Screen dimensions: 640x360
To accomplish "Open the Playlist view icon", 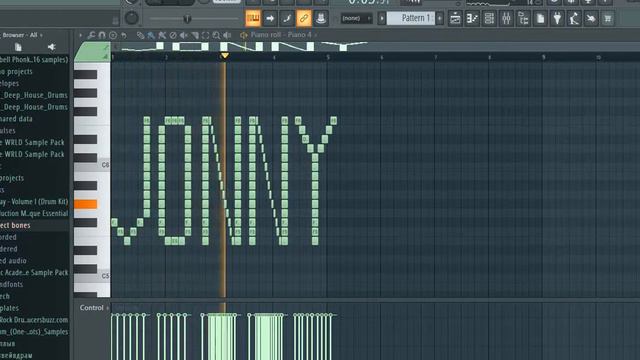I will pyautogui.click(x=455, y=18).
